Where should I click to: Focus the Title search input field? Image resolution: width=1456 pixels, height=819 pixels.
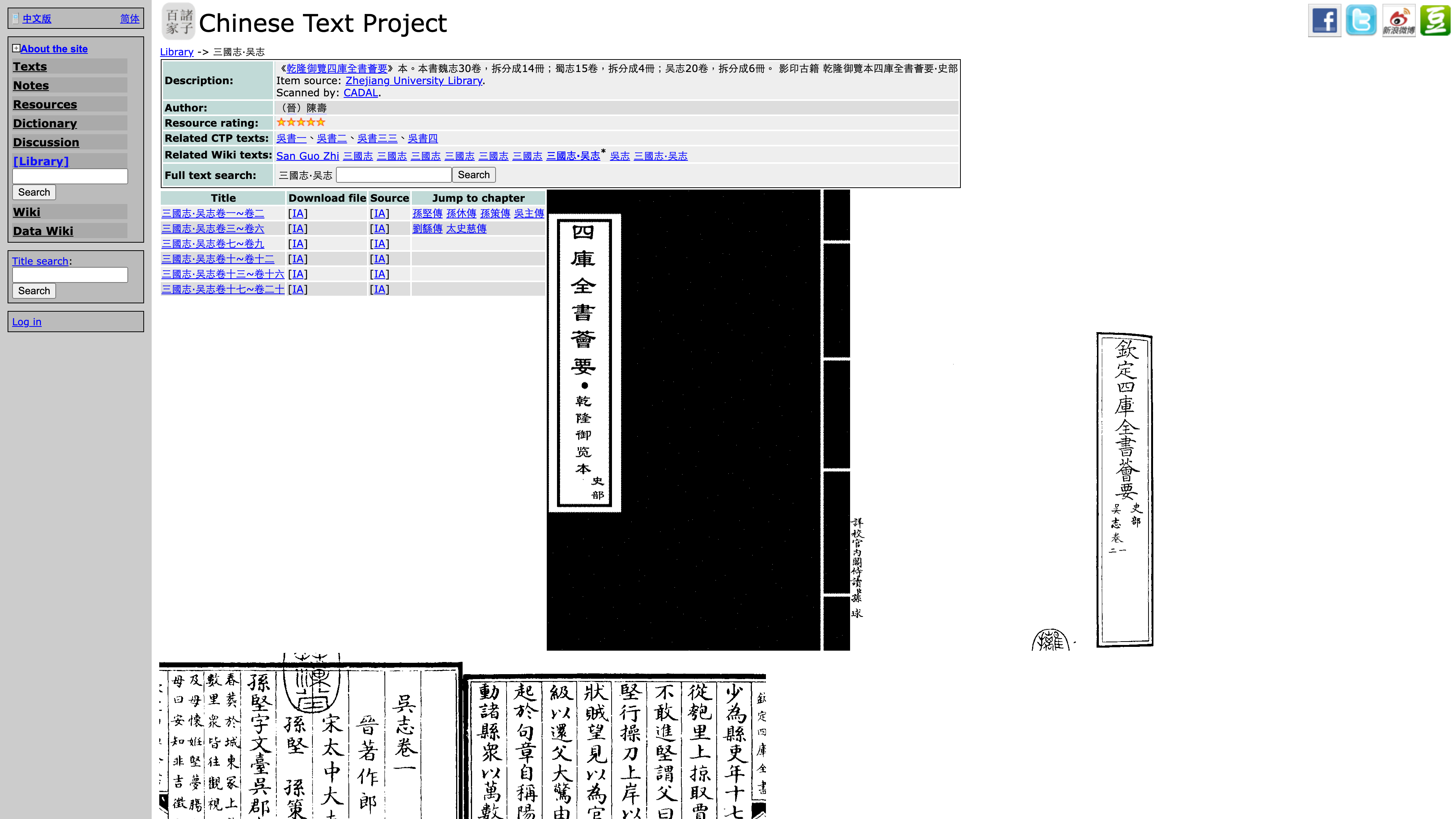click(70, 275)
